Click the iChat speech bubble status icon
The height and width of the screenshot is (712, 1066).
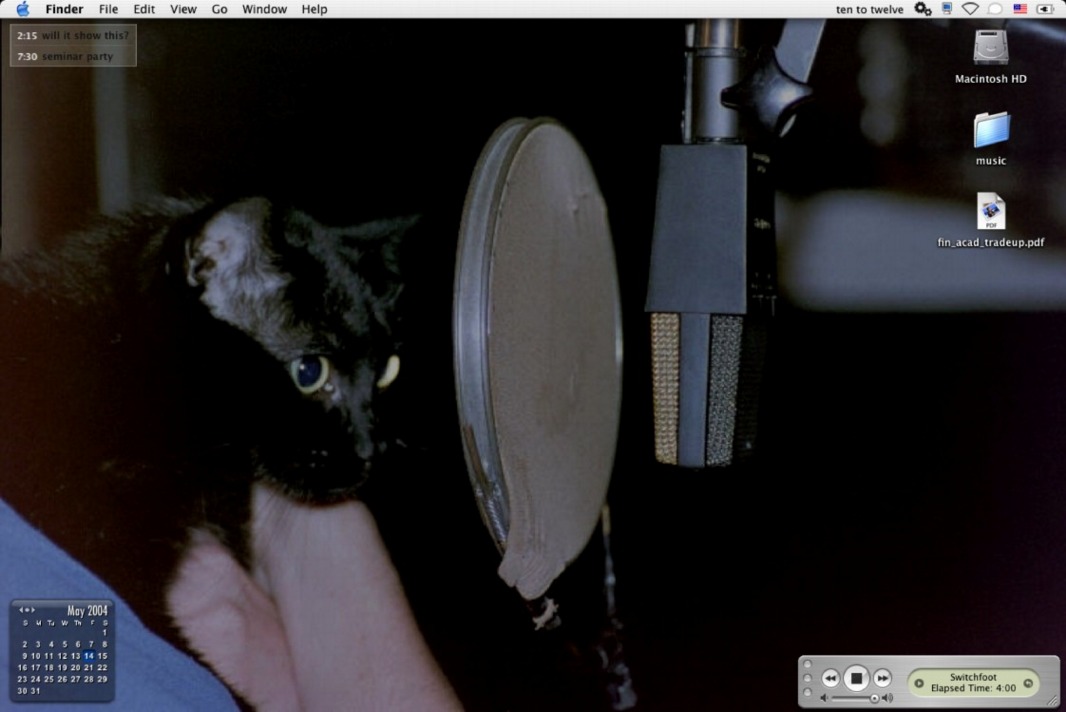coord(995,9)
